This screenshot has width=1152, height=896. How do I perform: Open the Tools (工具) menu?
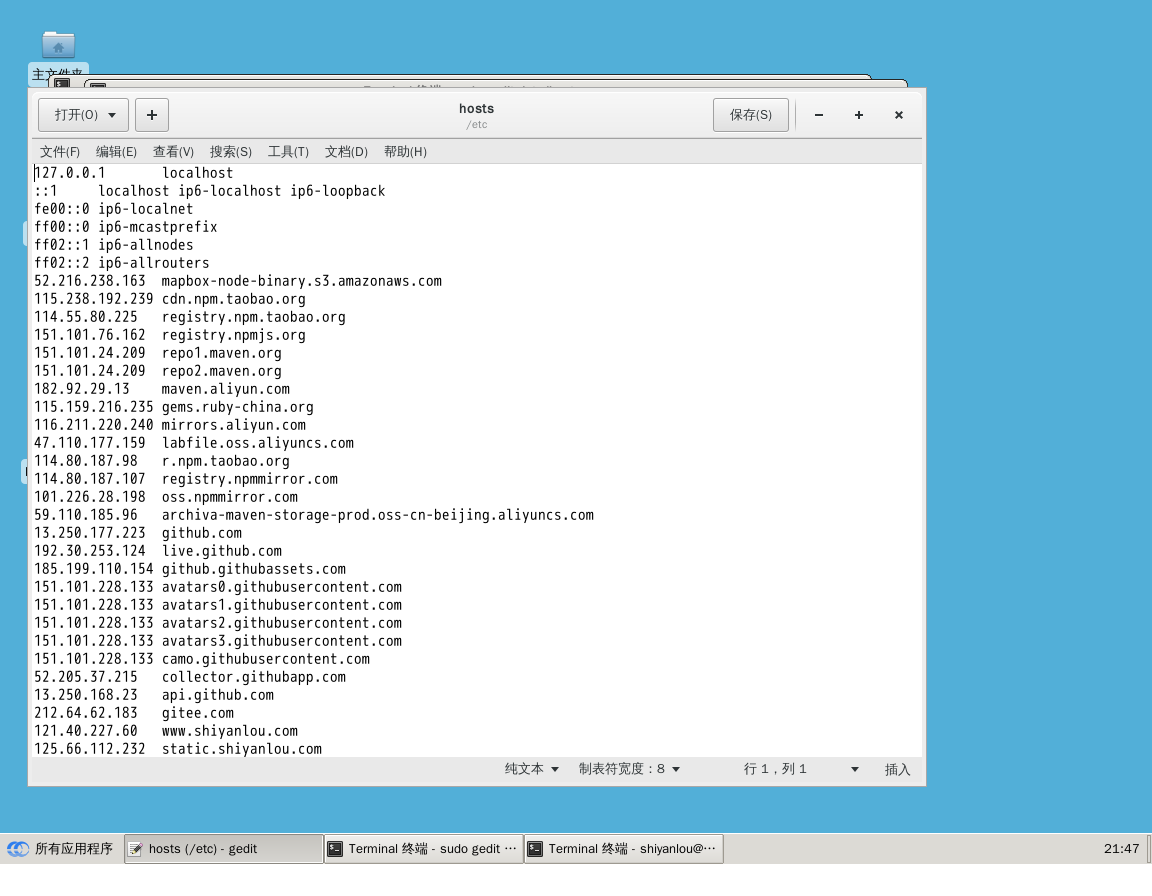point(288,152)
